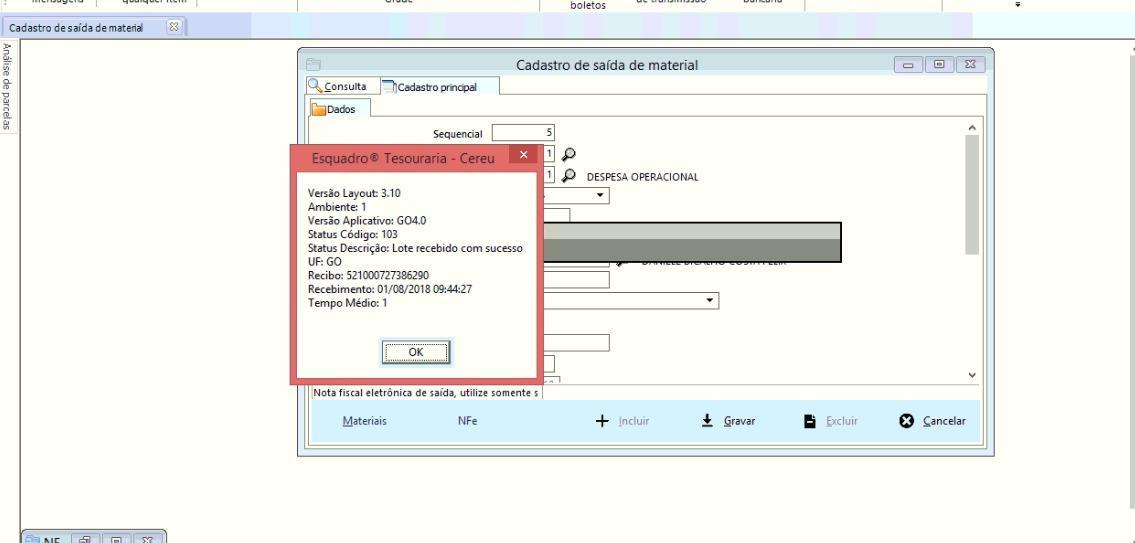The image size is (1135, 543).
Task: Close the Cadastro de saída de material window
Action: point(971,64)
